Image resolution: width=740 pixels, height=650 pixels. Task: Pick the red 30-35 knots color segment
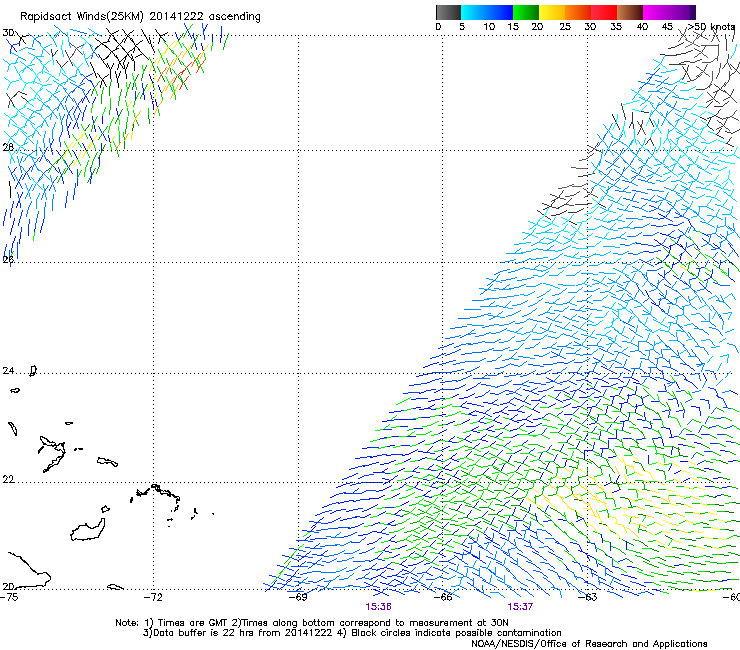604,12
